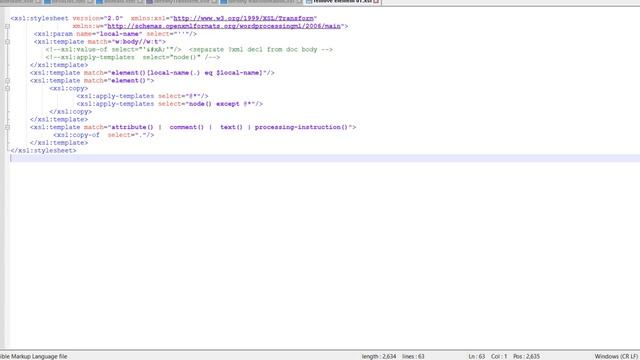Click the 'Windows (CR LF)' line-ending indicator
This screenshot has width=640, height=360.
pyautogui.click(x=616, y=356)
